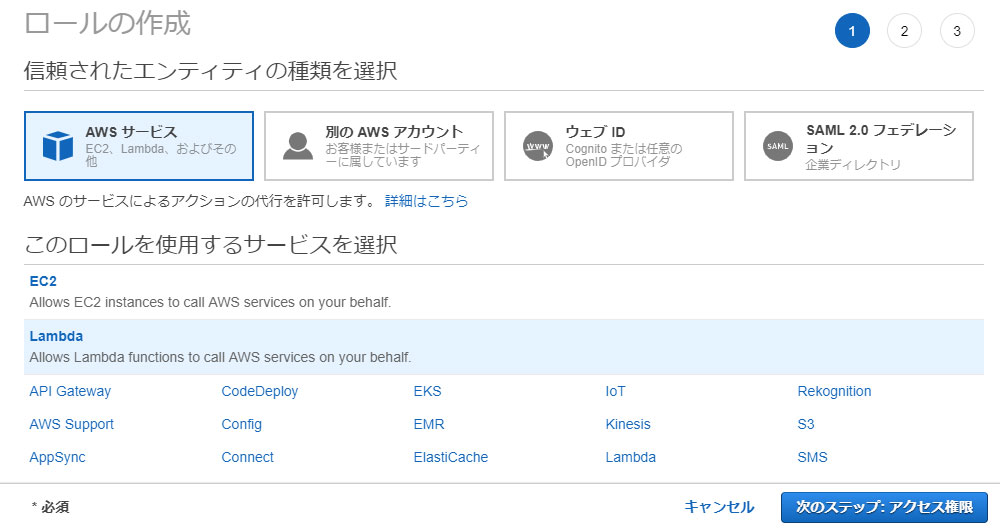Go to step 3 indicator
This screenshot has width=1000, height=530.
click(x=957, y=31)
